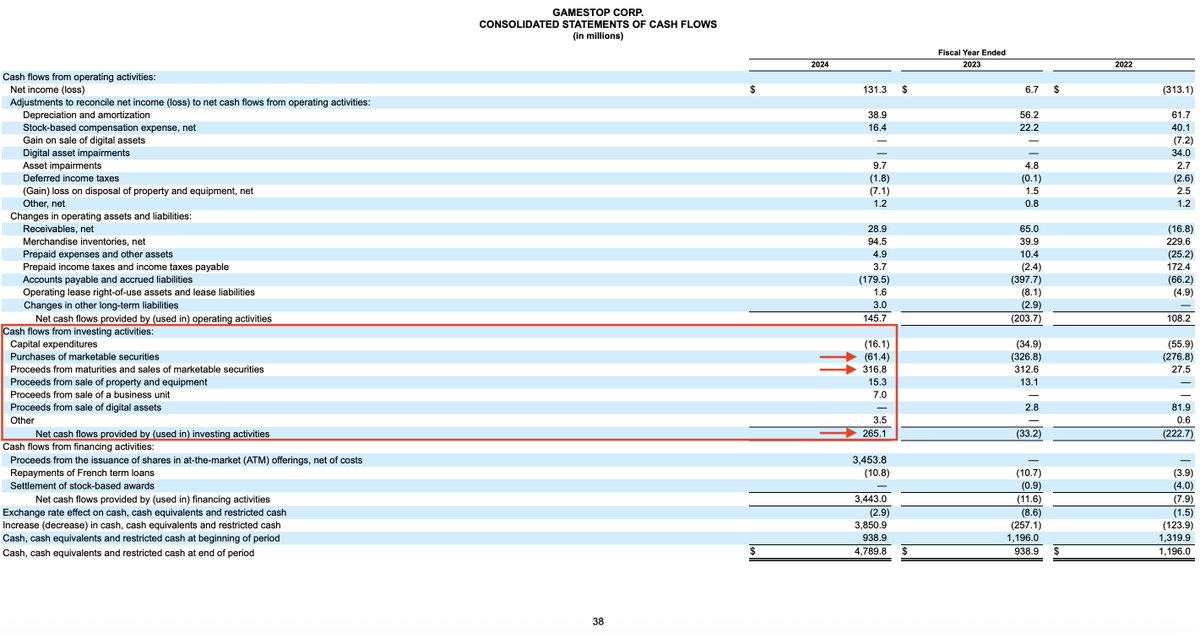
Task: Select the 229.6 inventories value
Action: [1178, 241]
